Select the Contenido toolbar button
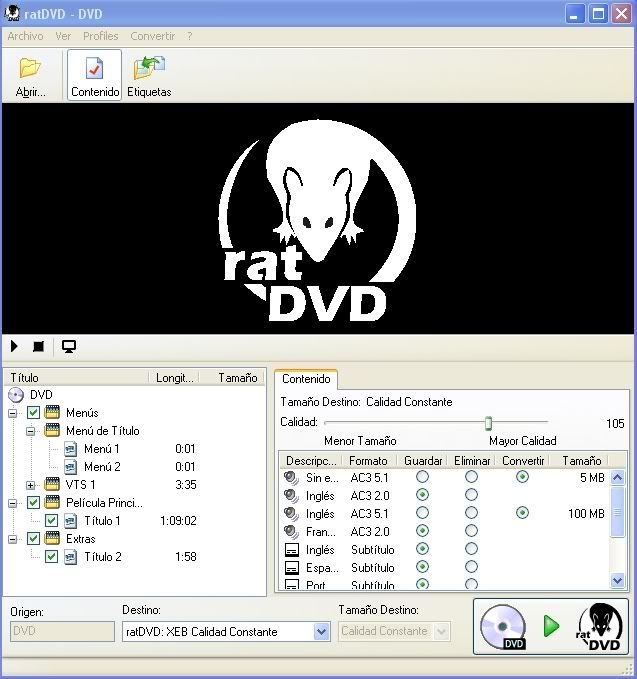The height and width of the screenshot is (679, 637). click(95, 76)
